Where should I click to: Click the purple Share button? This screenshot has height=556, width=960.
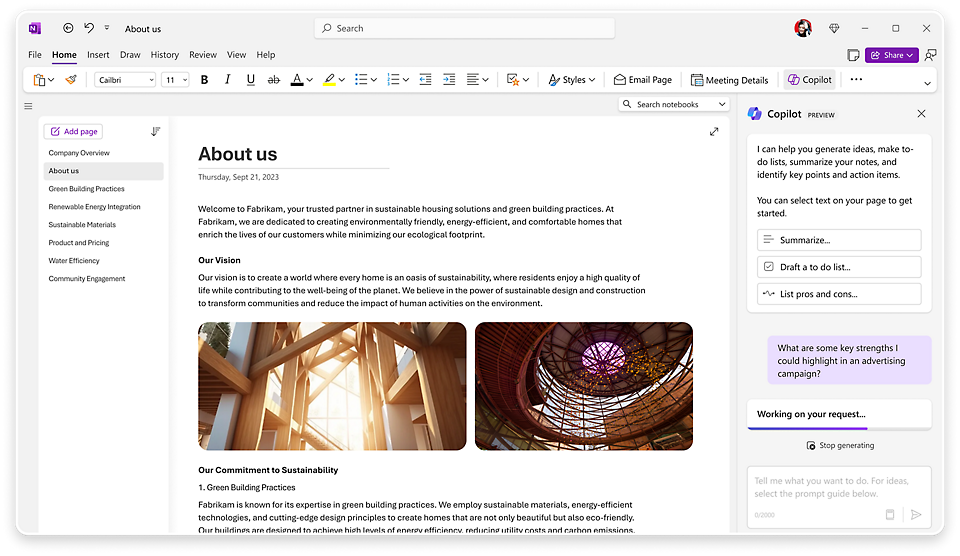coord(891,55)
